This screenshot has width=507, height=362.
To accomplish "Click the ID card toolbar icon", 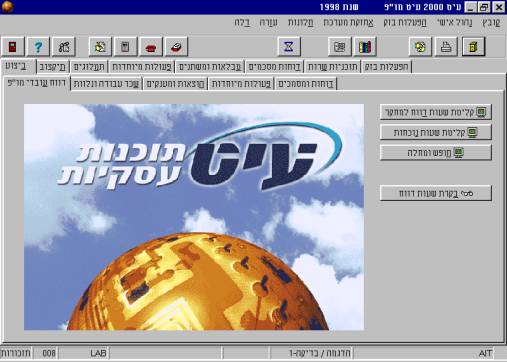I will (x=339, y=47).
